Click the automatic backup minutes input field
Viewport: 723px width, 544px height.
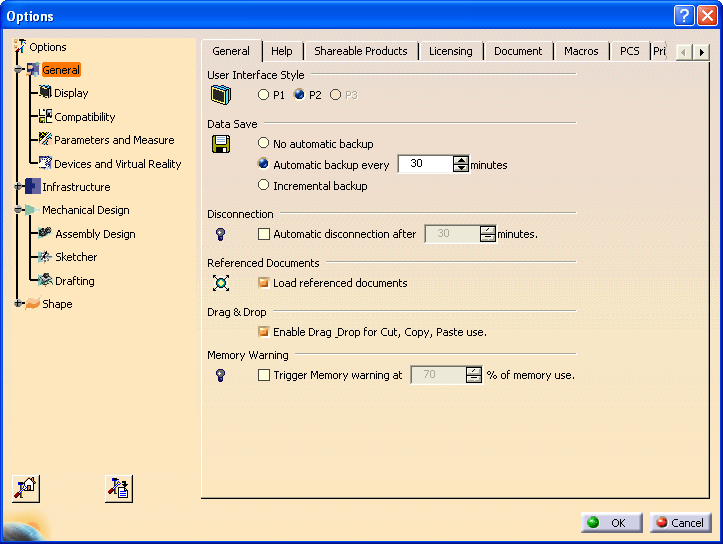coord(425,164)
